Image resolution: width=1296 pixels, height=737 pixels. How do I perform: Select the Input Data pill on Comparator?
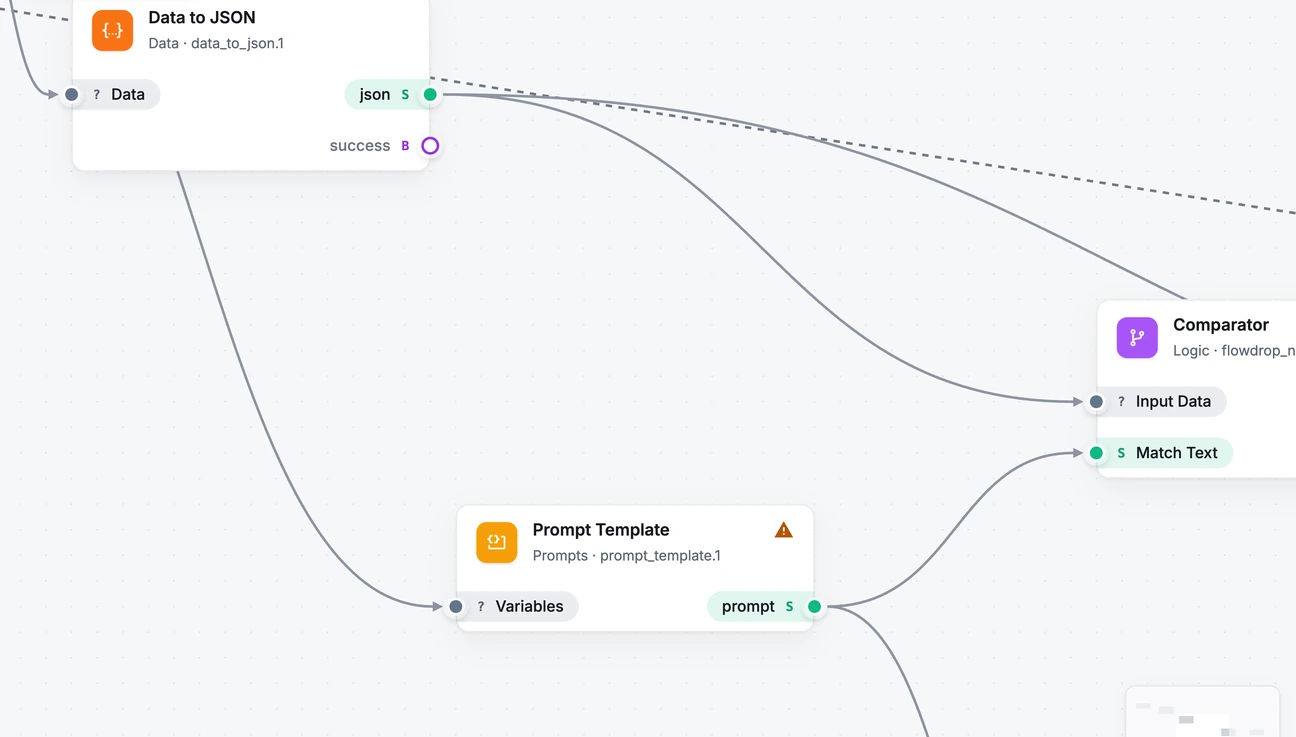[1161, 402]
